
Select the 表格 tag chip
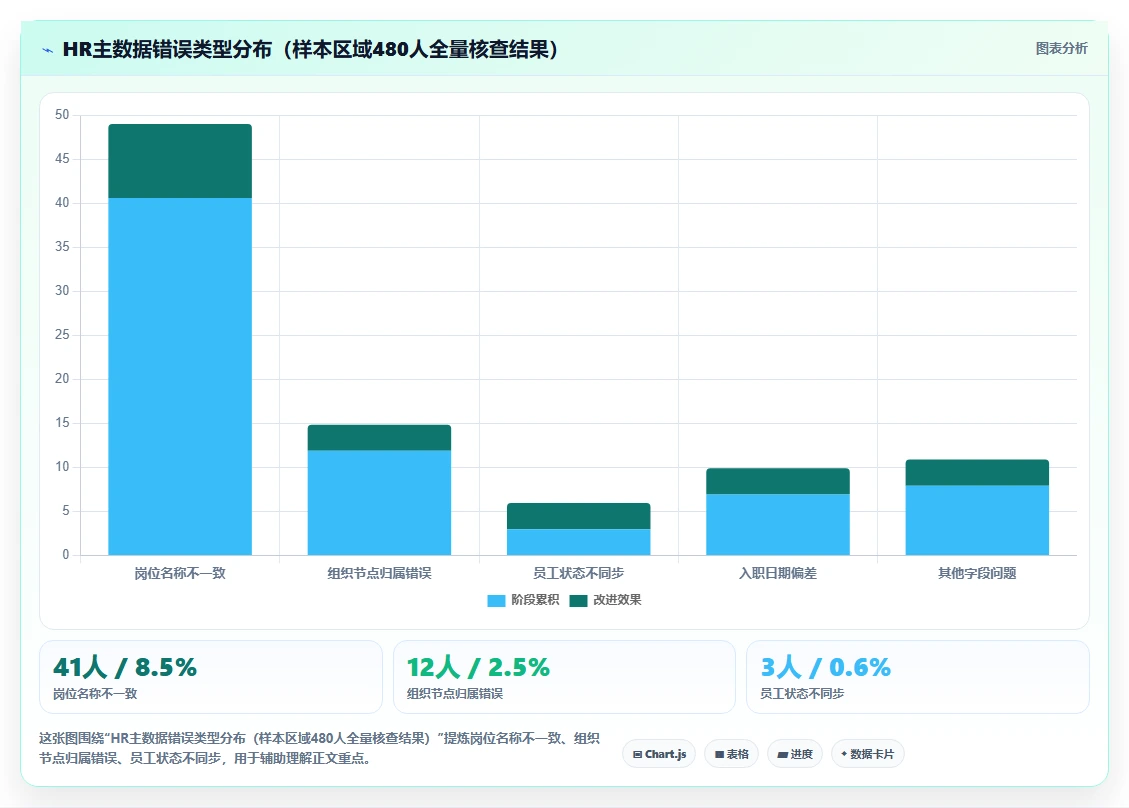tap(732, 754)
